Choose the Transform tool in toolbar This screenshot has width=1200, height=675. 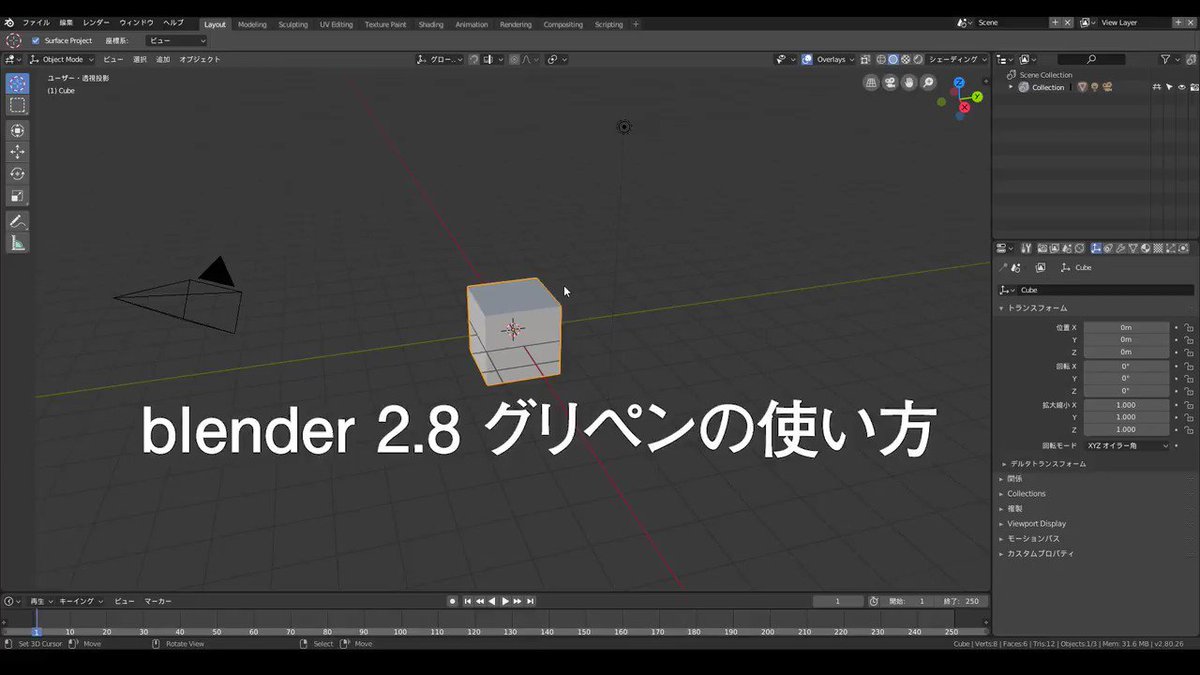pos(17,130)
